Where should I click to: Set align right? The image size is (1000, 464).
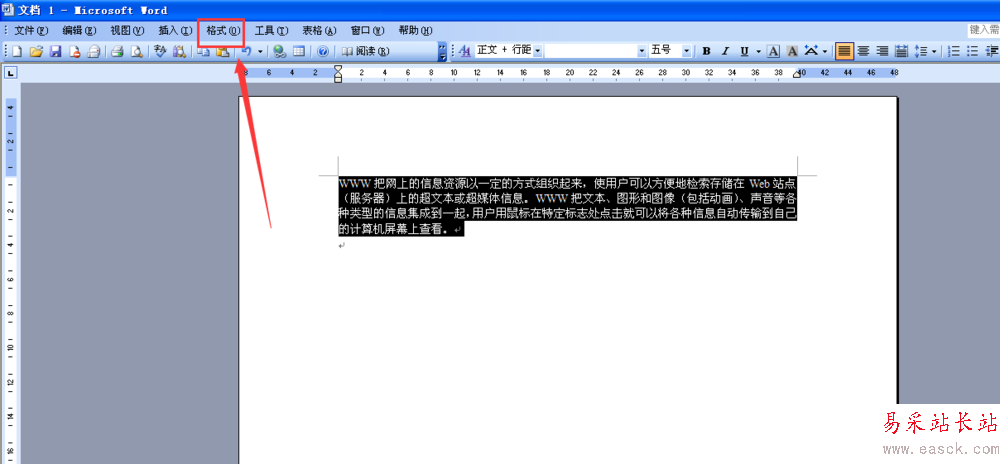[883, 51]
